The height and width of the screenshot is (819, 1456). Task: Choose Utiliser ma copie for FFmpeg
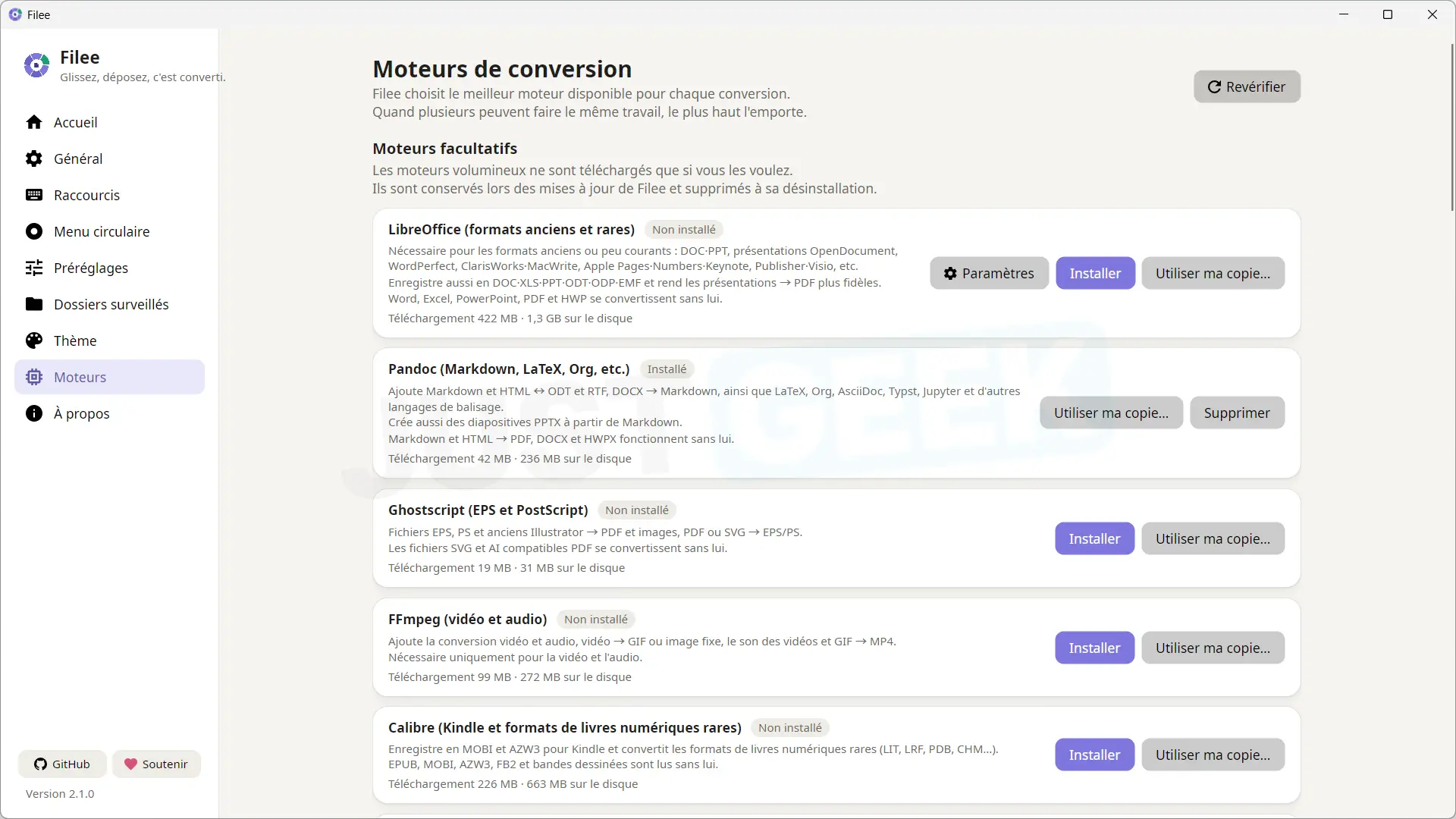point(1213,648)
